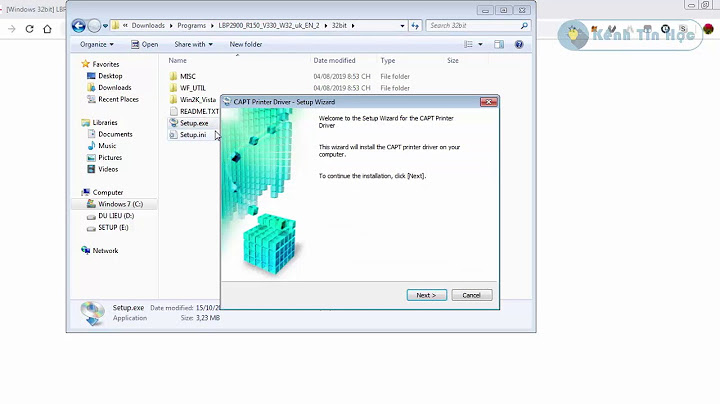The image size is (720, 404).
Task: Click browser home icon behind Explorer
Action: point(47,29)
